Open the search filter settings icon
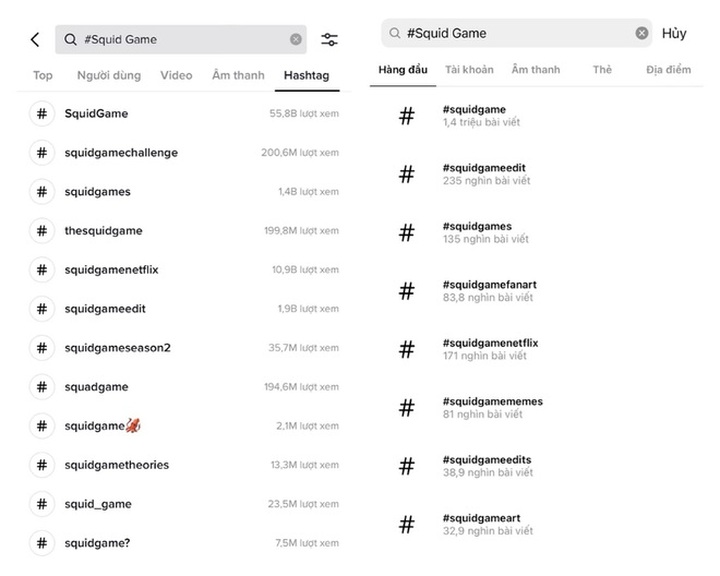 pyautogui.click(x=329, y=40)
